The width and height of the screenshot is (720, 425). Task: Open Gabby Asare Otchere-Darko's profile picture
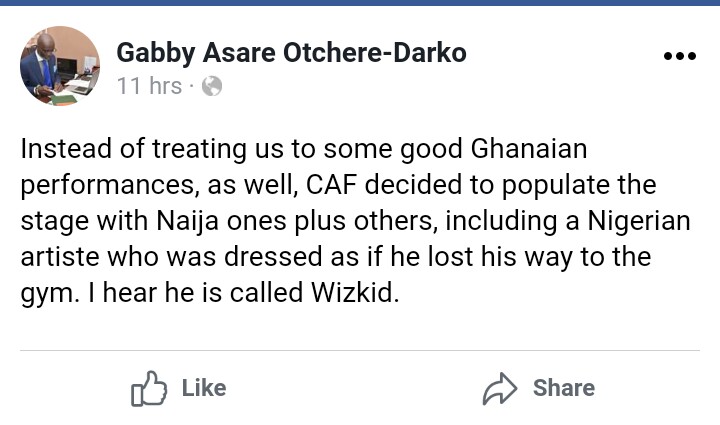pos(60,66)
